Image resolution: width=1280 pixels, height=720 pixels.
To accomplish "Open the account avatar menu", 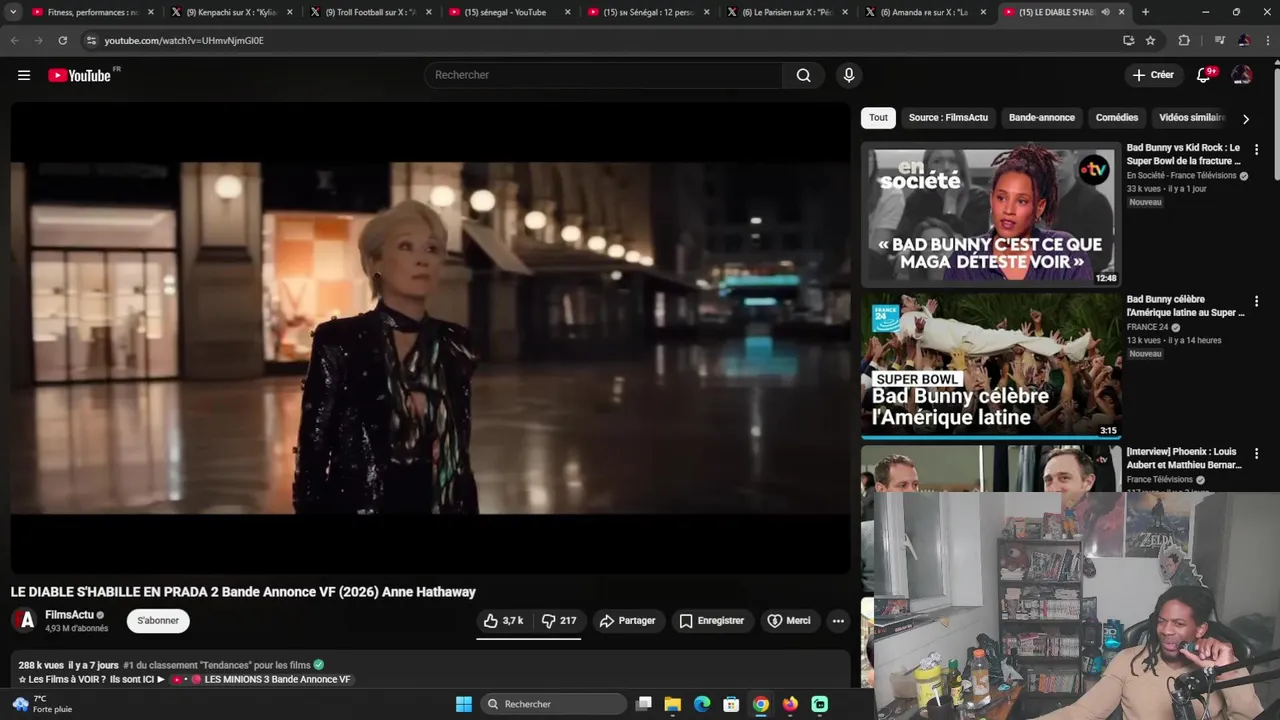I will click(1242, 75).
